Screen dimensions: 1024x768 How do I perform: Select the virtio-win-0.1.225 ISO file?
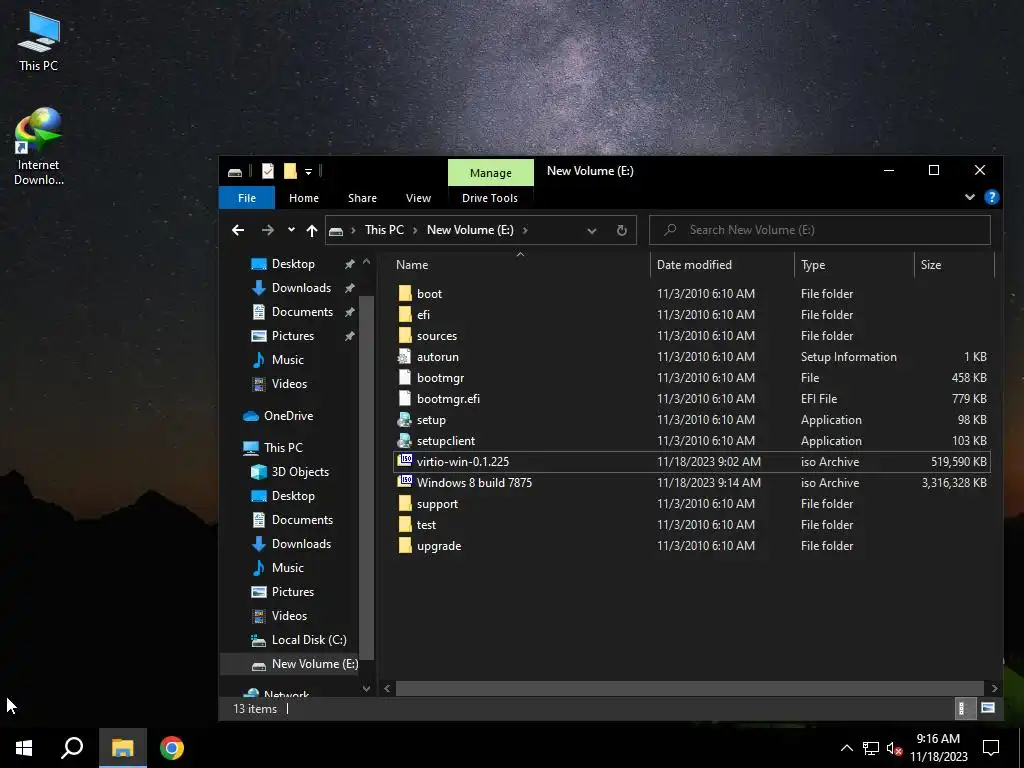[x=692, y=462]
